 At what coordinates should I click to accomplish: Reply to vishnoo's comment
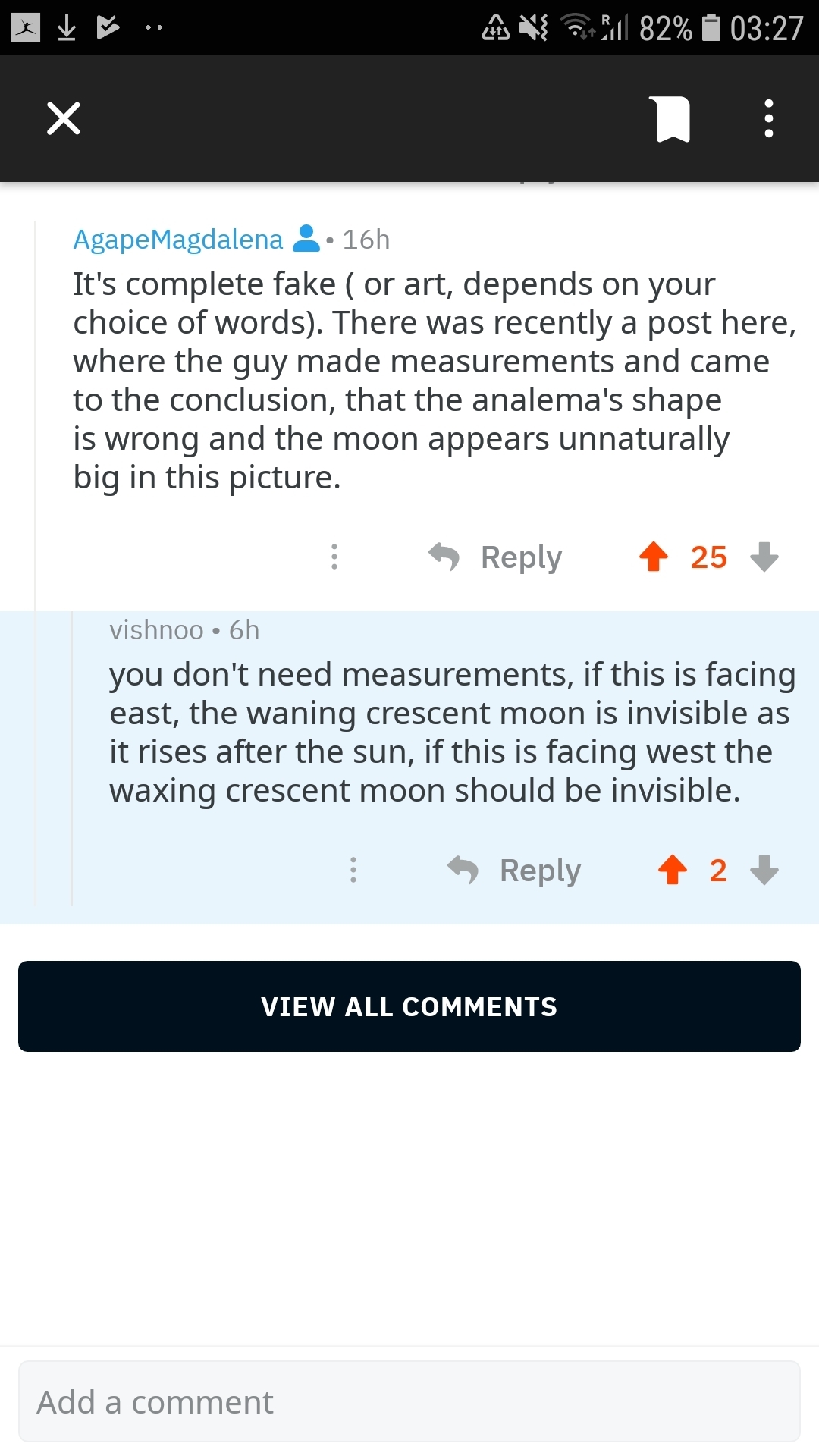(540, 871)
